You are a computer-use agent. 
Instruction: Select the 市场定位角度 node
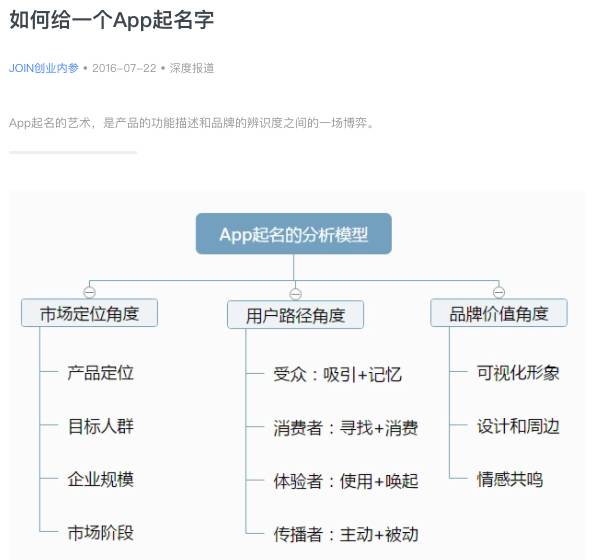[89, 313]
